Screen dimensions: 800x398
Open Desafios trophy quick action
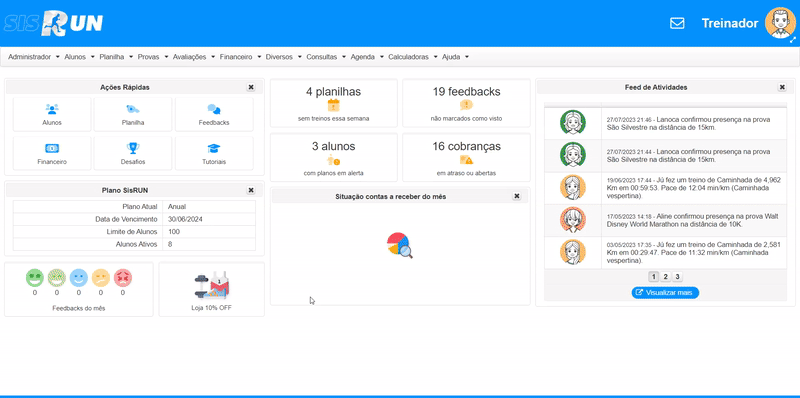click(x=133, y=153)
